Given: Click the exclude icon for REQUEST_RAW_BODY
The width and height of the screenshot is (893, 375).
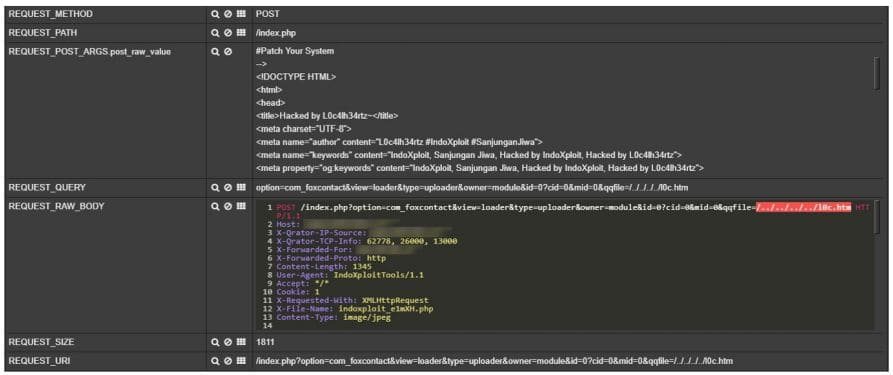Looking at the screenshot, I should click(x=228, y=206).
